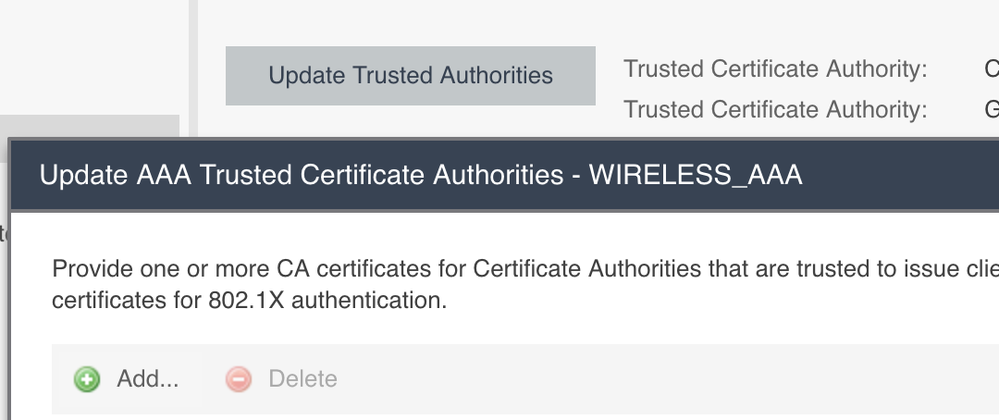
Task: Click the blank dark header area right of WIRELESS_AAA
Action: pos(900,176)
